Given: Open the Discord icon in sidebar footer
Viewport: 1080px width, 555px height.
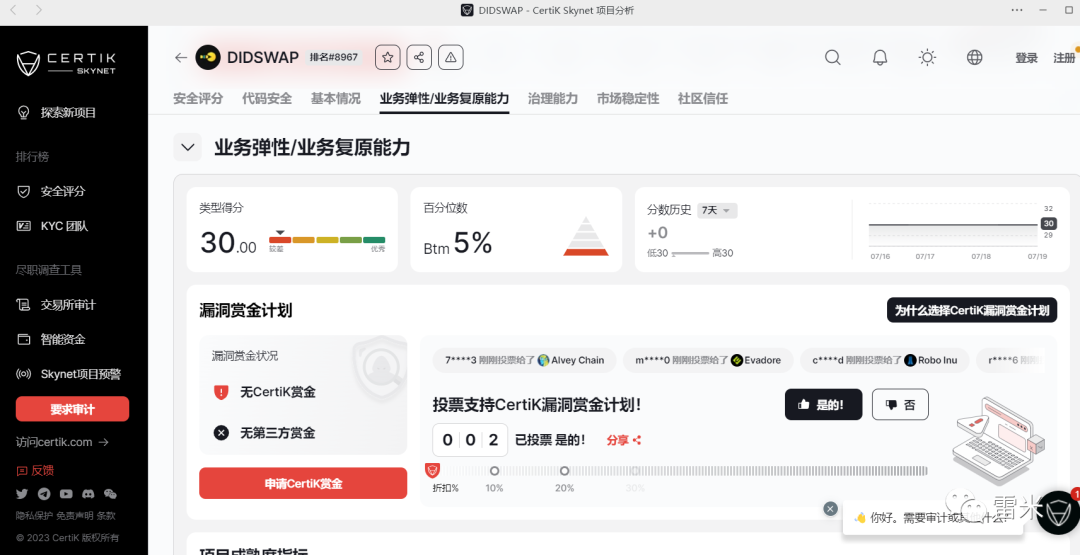Looking at the screenshot, I should click(x=88, y=494).
